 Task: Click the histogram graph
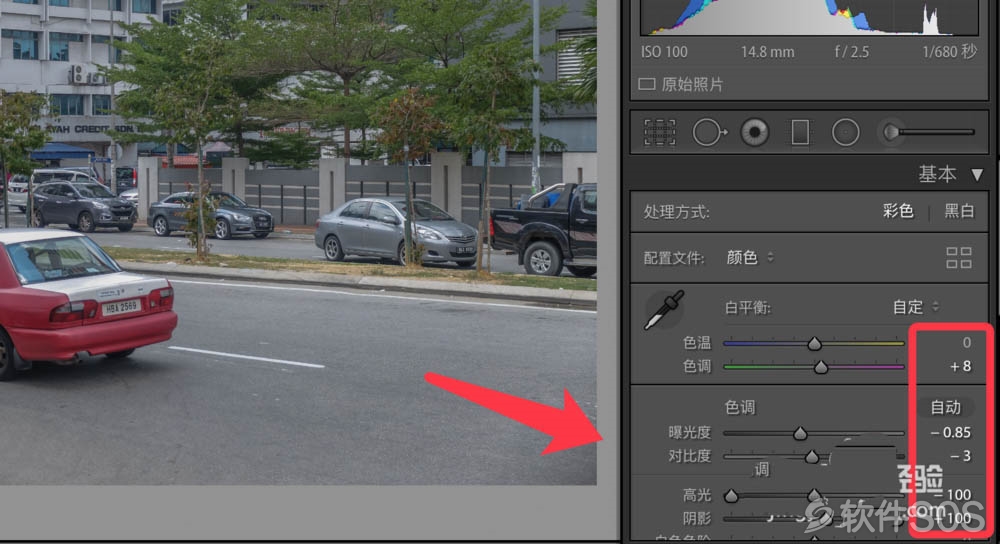point(809,17)
